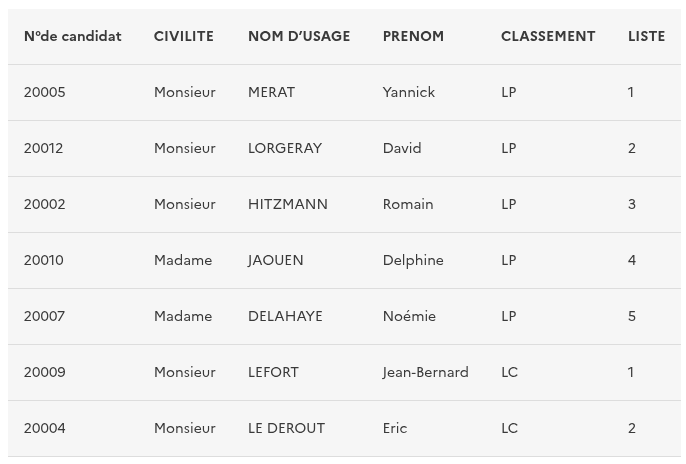Select the surname MERAT
The height and width of the screenshot is (464, 686).
[271, 92]
